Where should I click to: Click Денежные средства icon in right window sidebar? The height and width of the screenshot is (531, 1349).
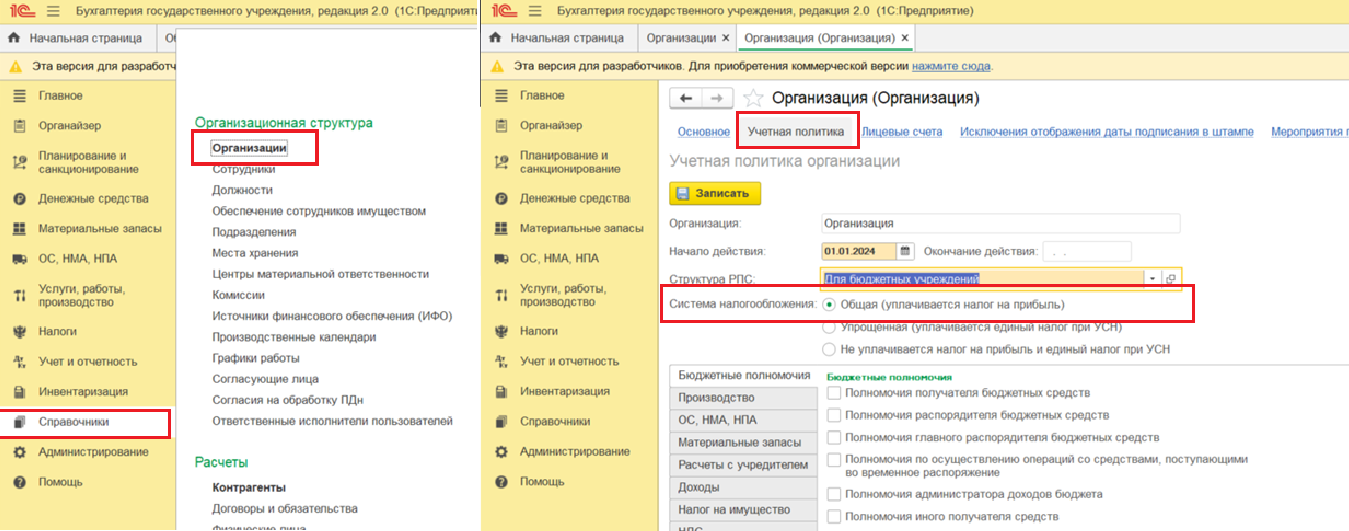coord(500,198)
